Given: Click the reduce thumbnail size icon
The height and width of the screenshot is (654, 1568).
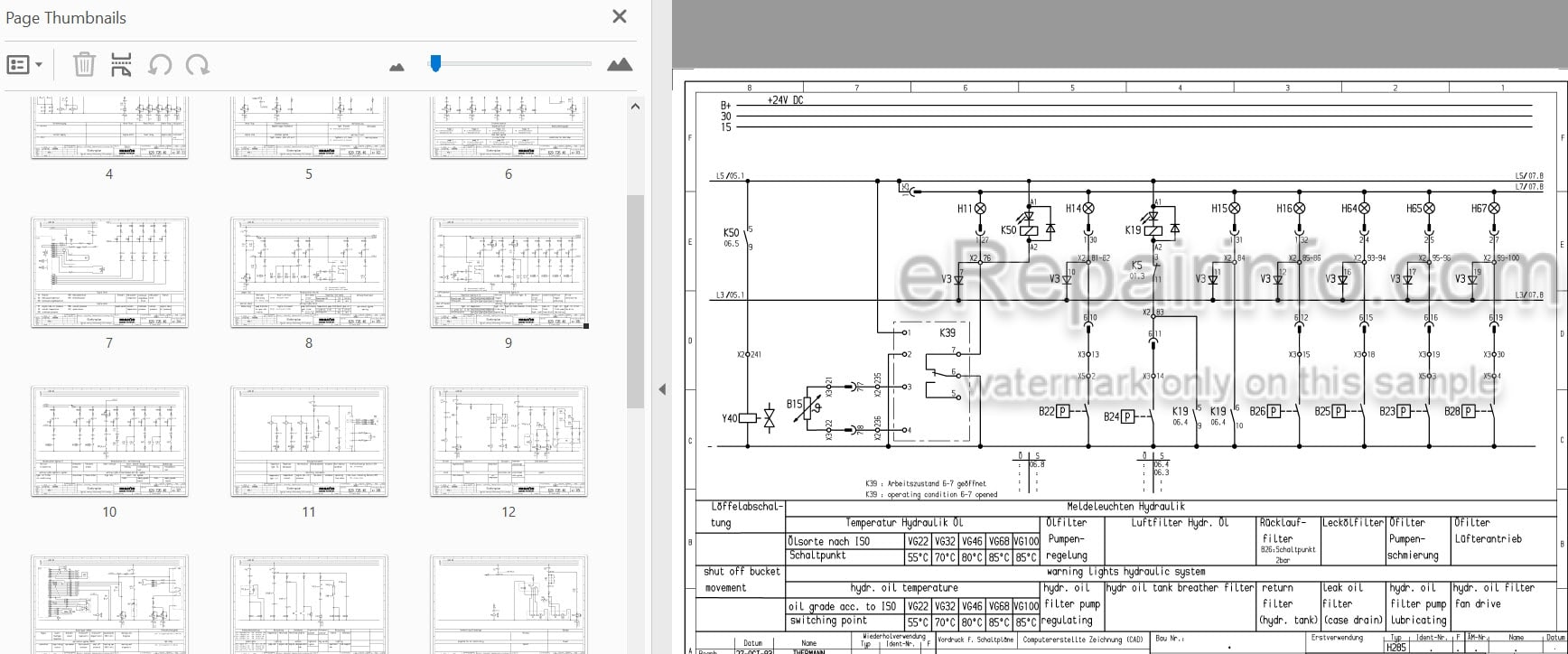Looking at the screenshot, I should (397, 67).
